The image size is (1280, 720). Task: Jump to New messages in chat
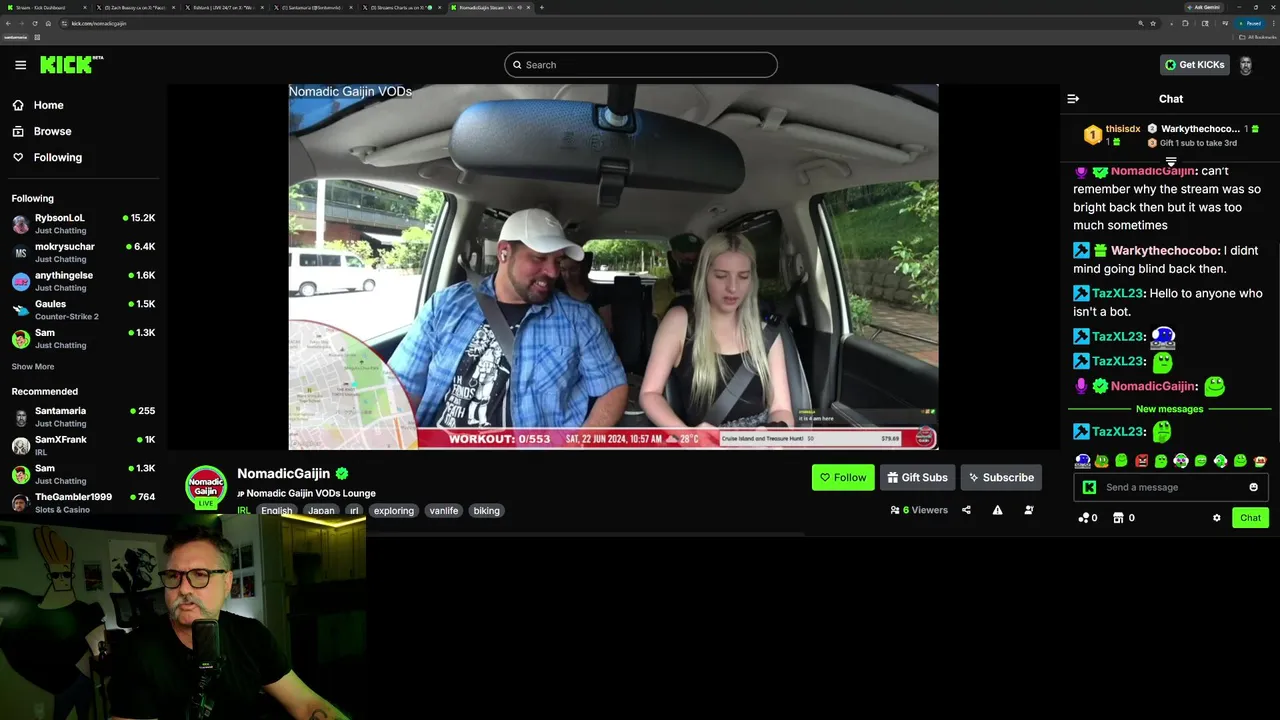pos(1170,409)
